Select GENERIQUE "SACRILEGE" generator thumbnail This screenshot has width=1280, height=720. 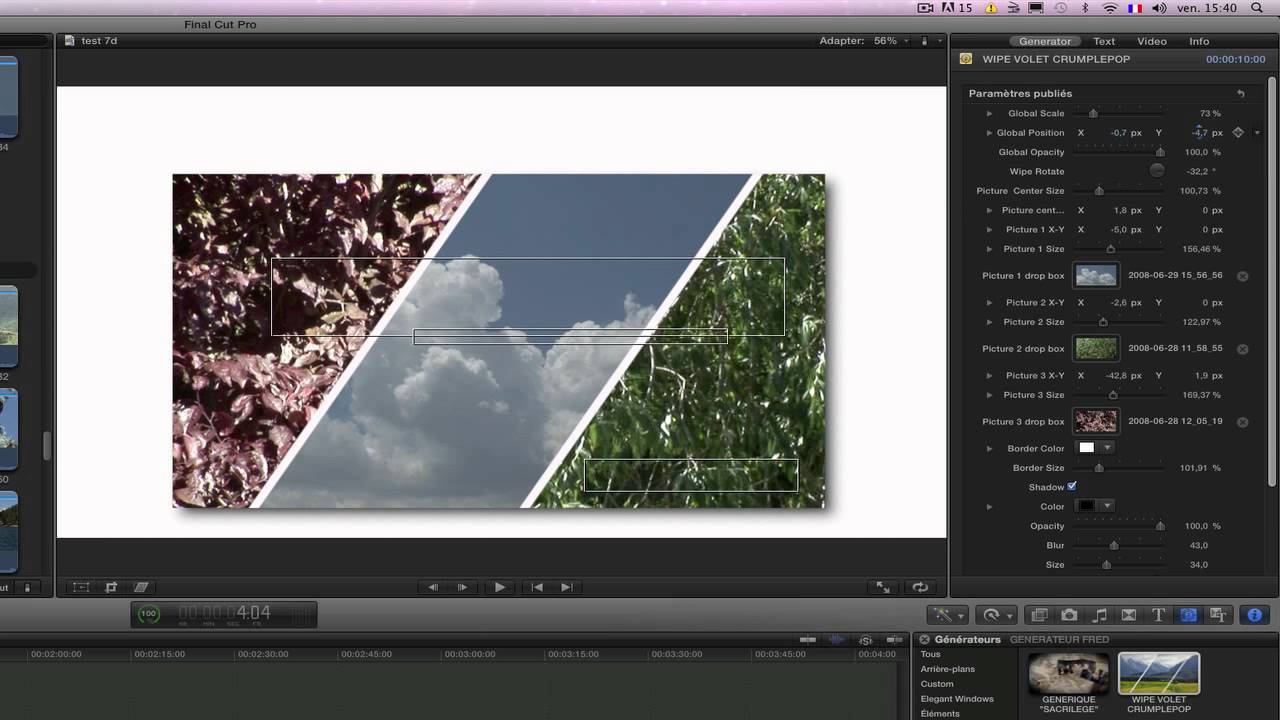pyautogui.click(x=1069, y=674)
